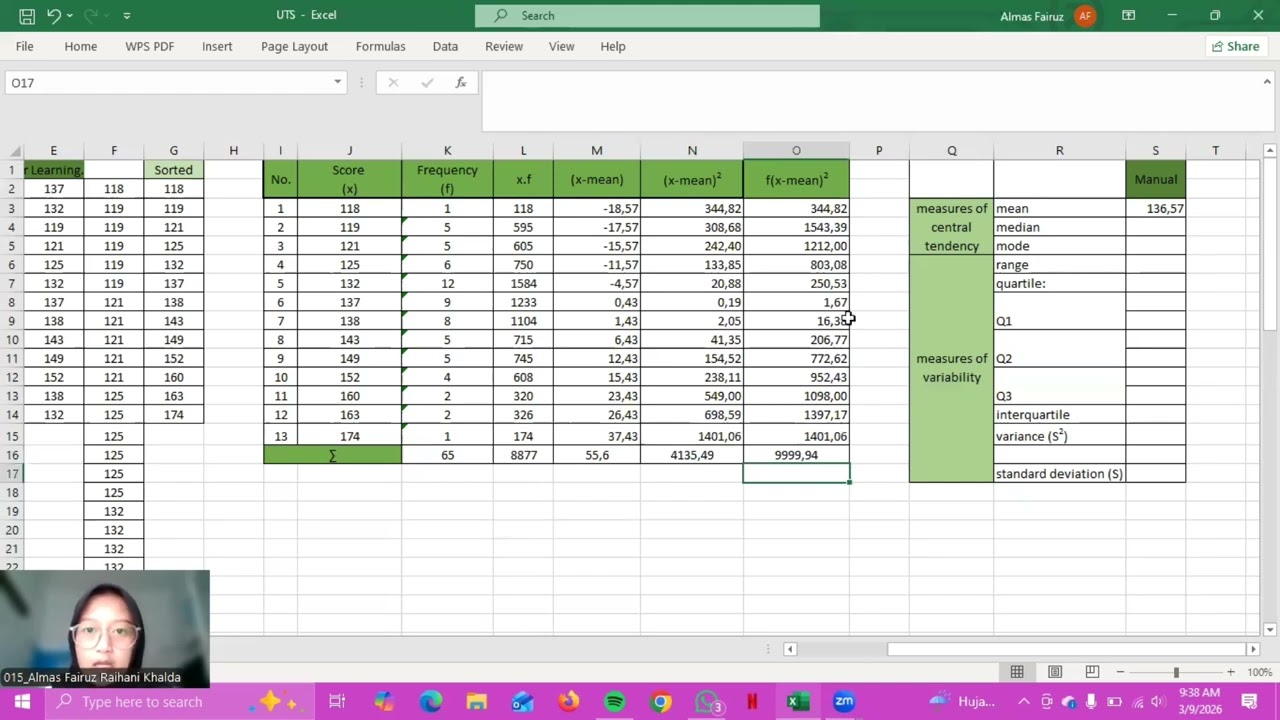Click the vertical scrollbar down arrow

(x=1269, y=629)
